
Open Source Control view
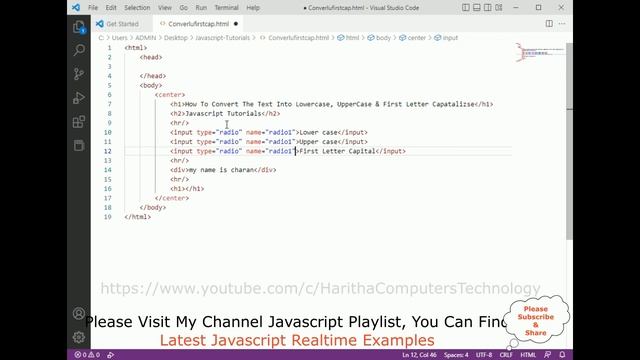(79, 73)
